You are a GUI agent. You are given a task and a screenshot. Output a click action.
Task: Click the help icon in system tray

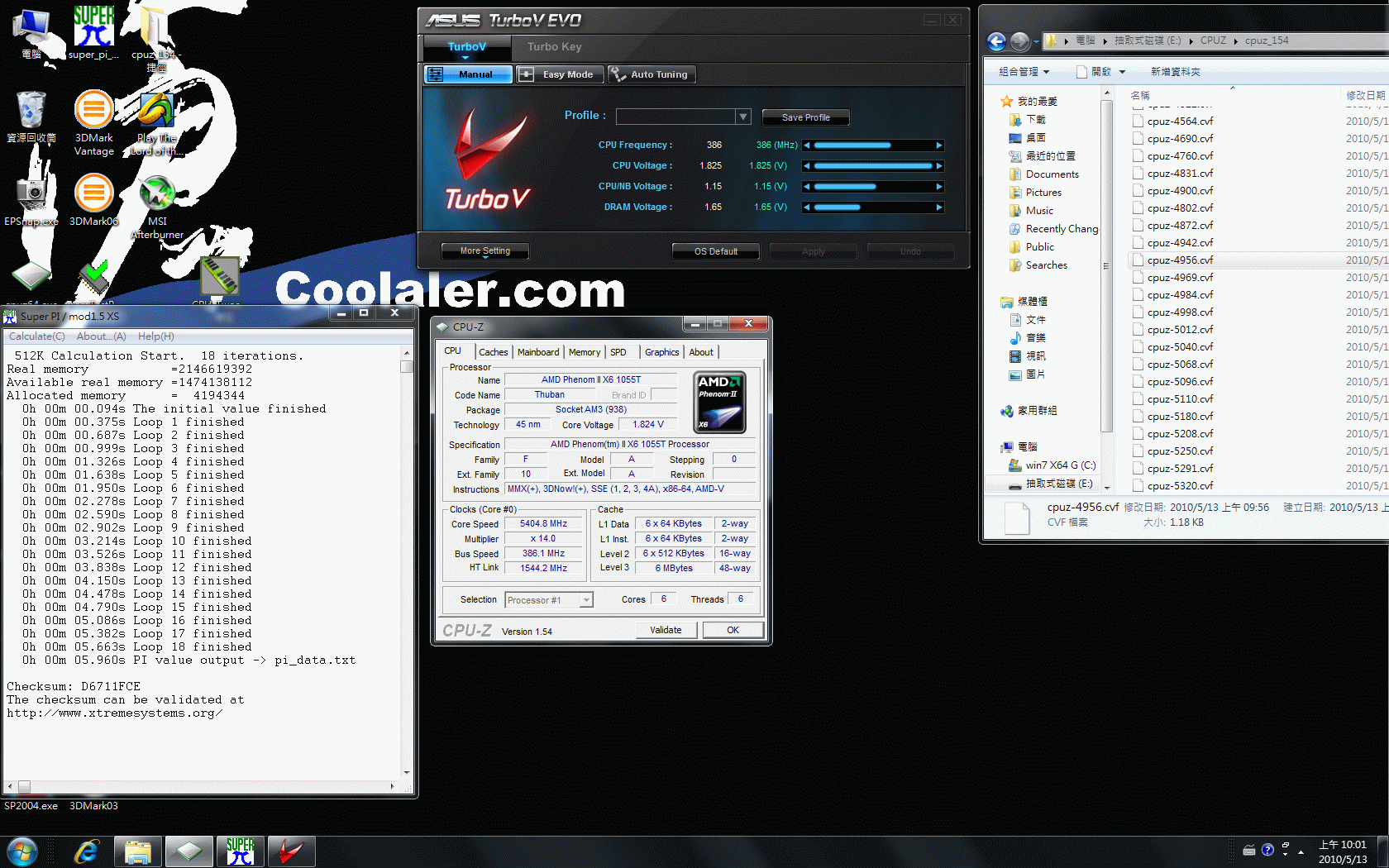pyautogui.click(x=1267, y=850)
